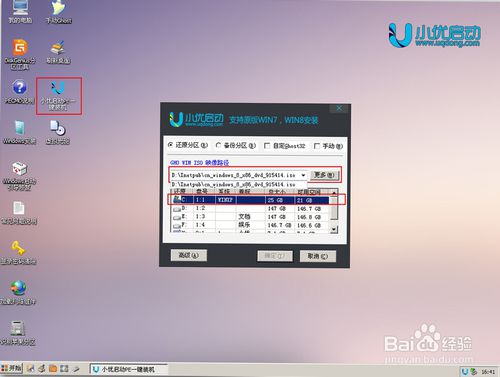Click the partition list scroll-down arrow
The width and height of the screenshot is (500, 377).
pos(334,229)
